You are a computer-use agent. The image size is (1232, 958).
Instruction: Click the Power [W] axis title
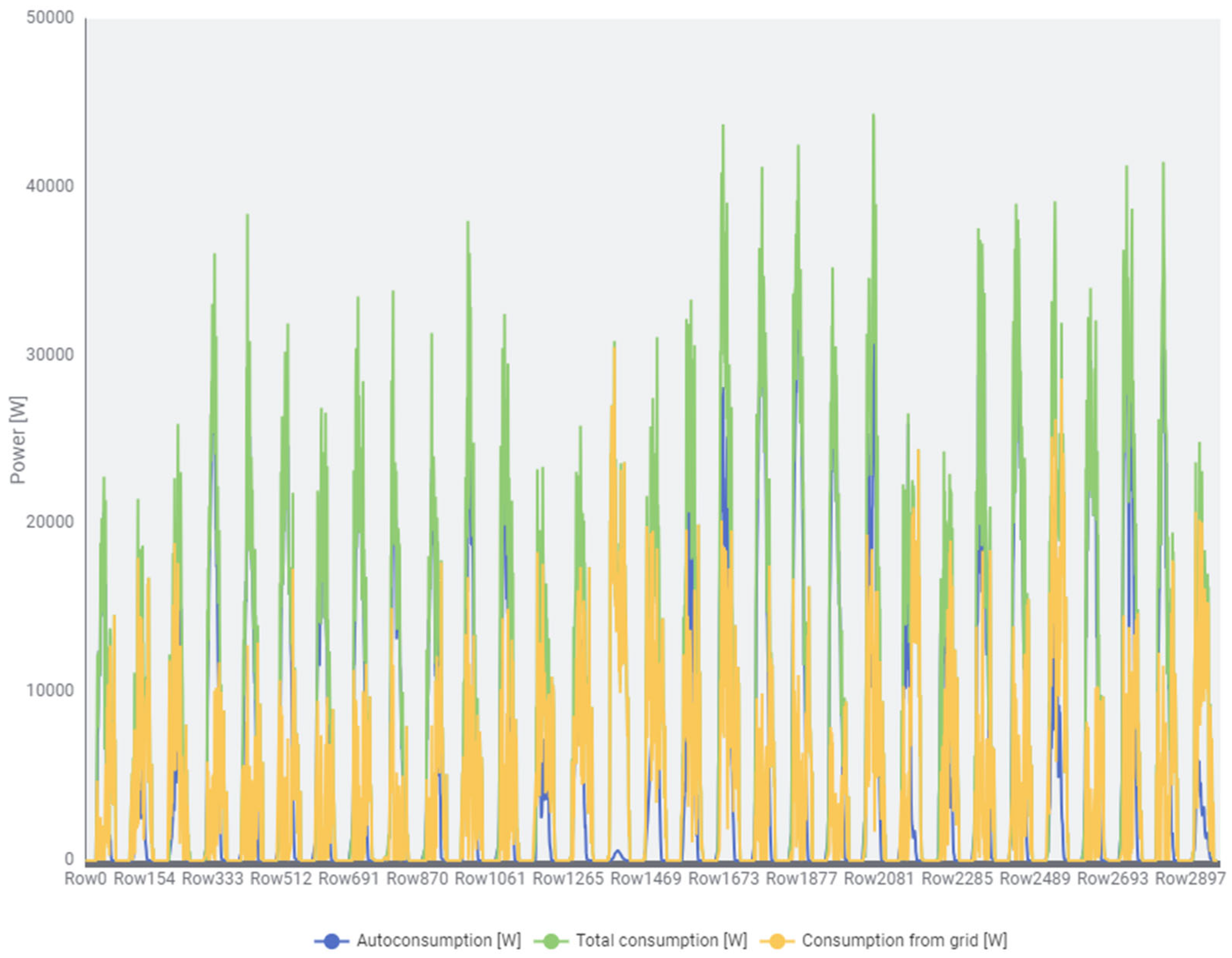tap(18, 440)
